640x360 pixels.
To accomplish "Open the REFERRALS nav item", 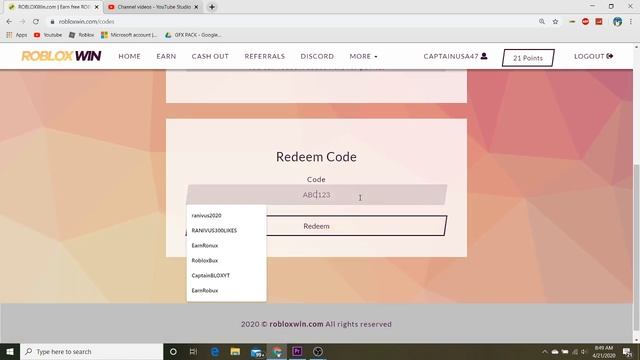I will [x=264, y=56].
